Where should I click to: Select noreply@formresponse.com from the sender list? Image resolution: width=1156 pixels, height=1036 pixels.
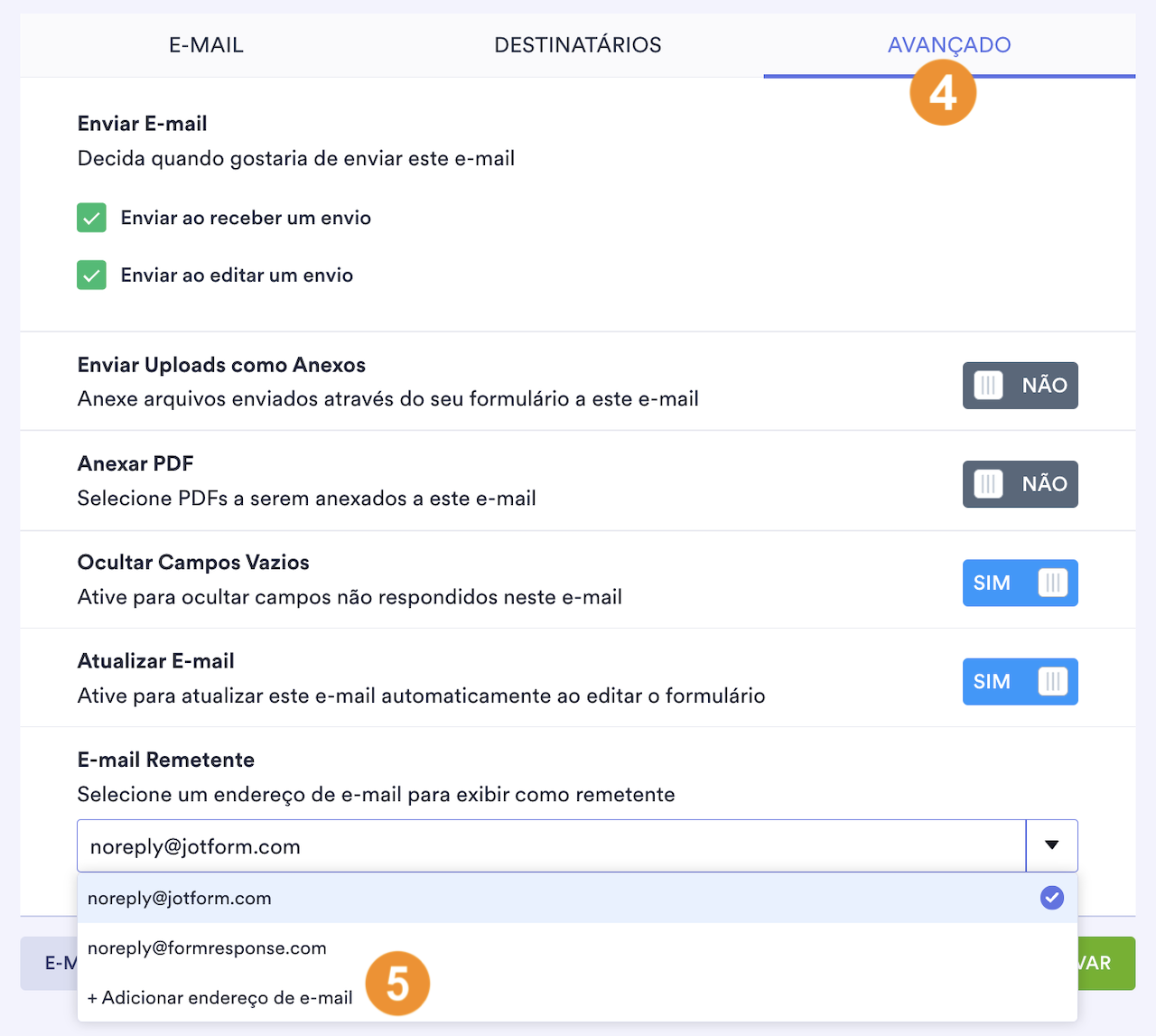point(208,948)
